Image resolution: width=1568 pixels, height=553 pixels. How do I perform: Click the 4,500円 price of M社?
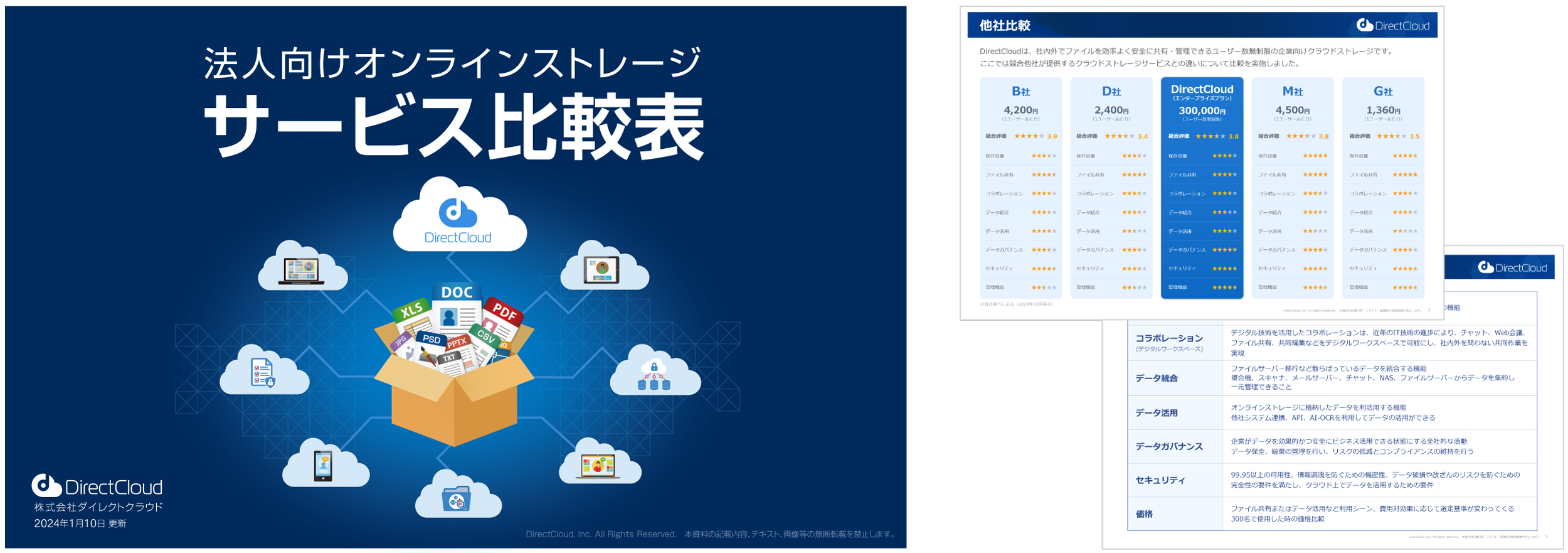pyautogui.click(x=1293, y=110)
